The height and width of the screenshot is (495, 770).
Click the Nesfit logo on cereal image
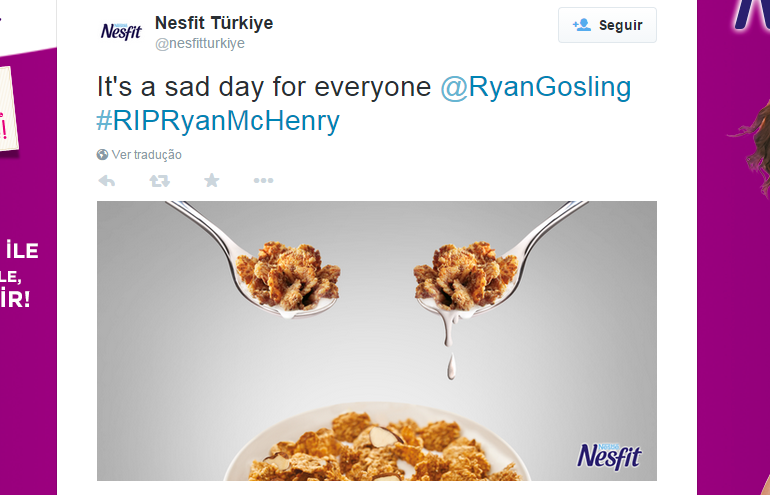tap(609, 456)
